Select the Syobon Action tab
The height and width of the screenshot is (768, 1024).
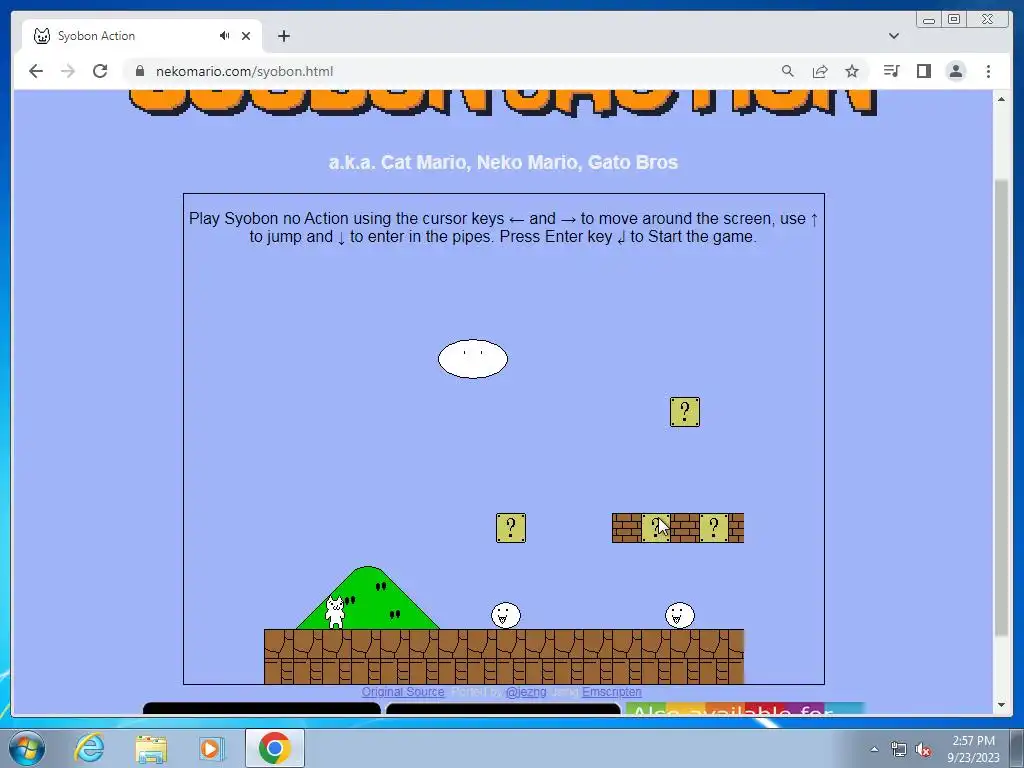pyautogui.click(x=142, y=36)
